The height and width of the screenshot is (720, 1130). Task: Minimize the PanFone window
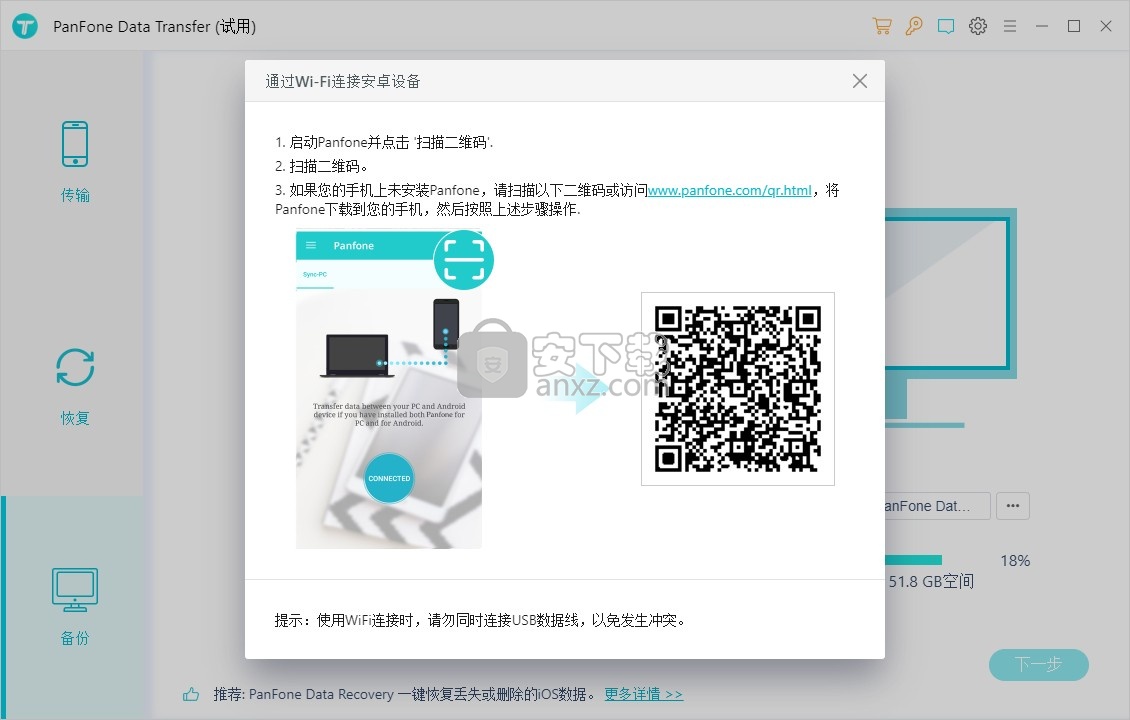(x=1041, y=26)
